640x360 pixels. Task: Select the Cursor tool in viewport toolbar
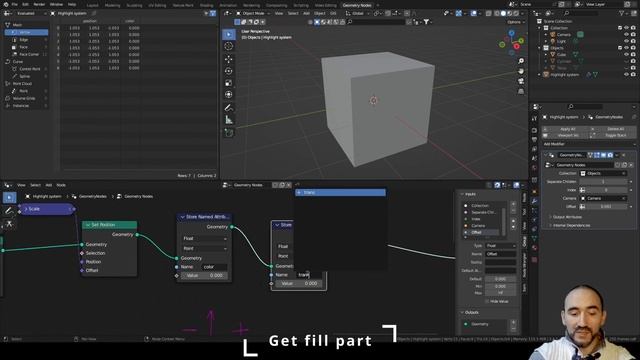click(229, 46)
